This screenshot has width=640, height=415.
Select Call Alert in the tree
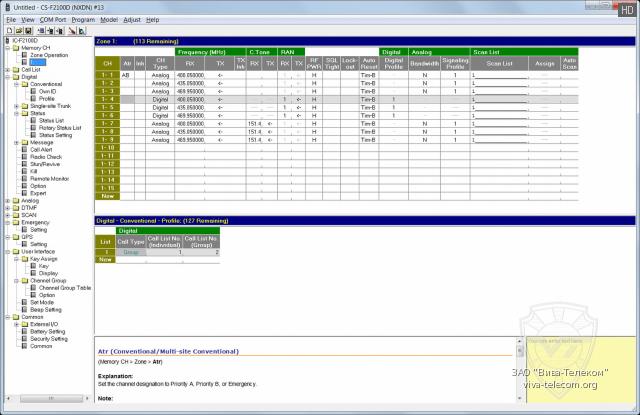click(41, 150)
